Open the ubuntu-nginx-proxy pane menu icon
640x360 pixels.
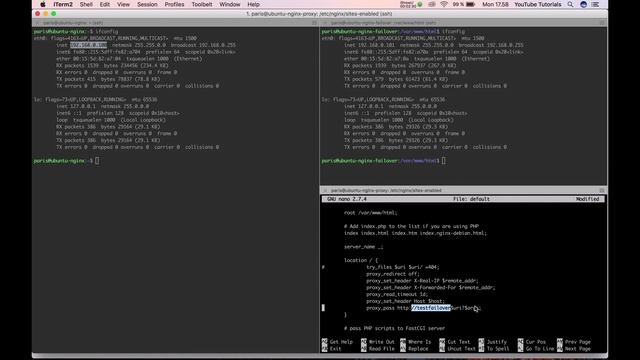(602, 190)
